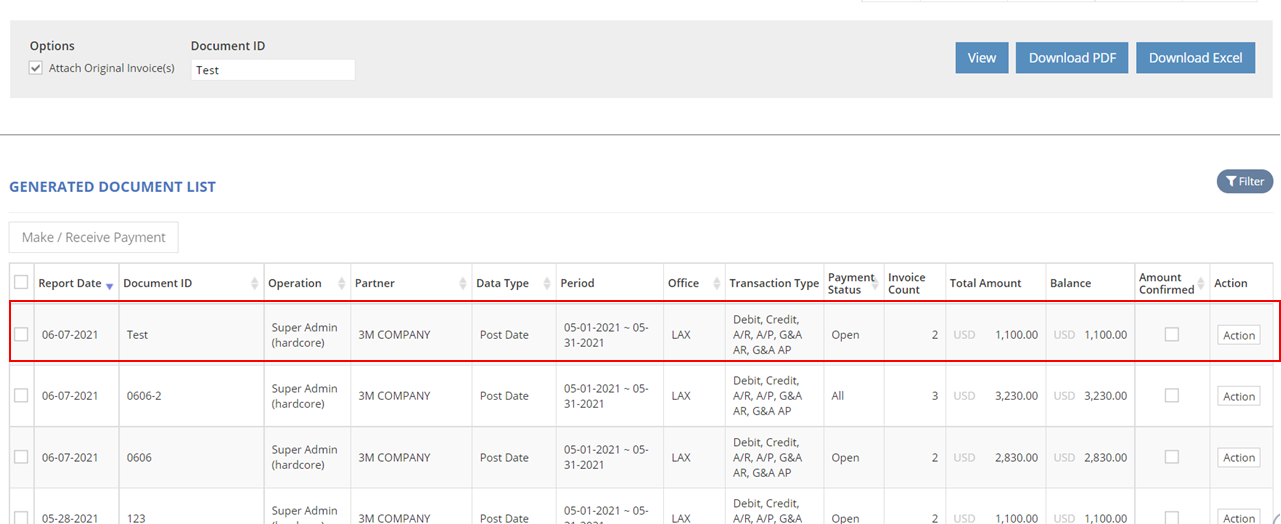The height and width of the screenshot is (524, 1281).
Task: Open the Filter funnel button
Action: 1244,181
